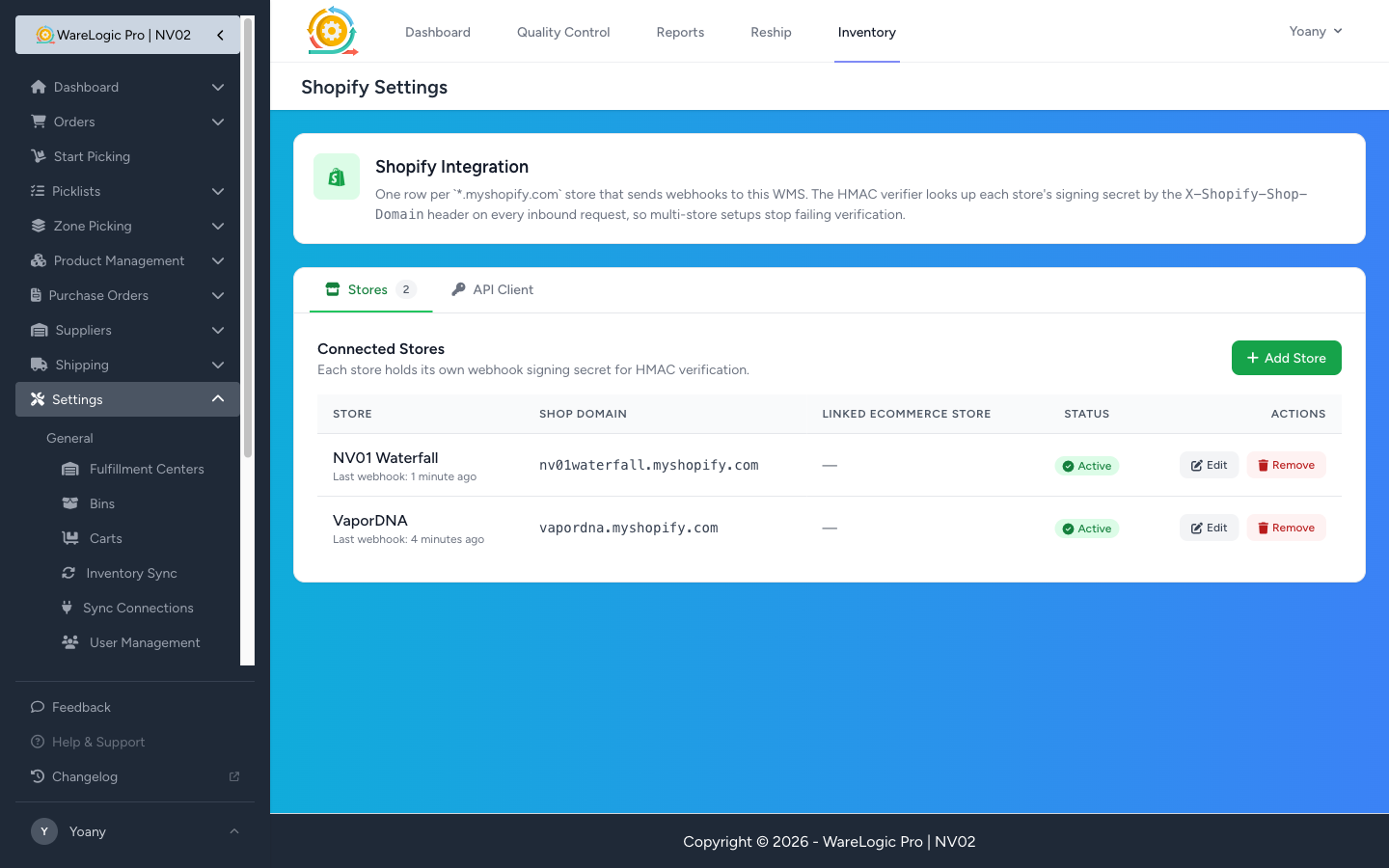Edit the NV01 Waterfall store
This screenshot has width=1389, height=868.
[1209, 465]
